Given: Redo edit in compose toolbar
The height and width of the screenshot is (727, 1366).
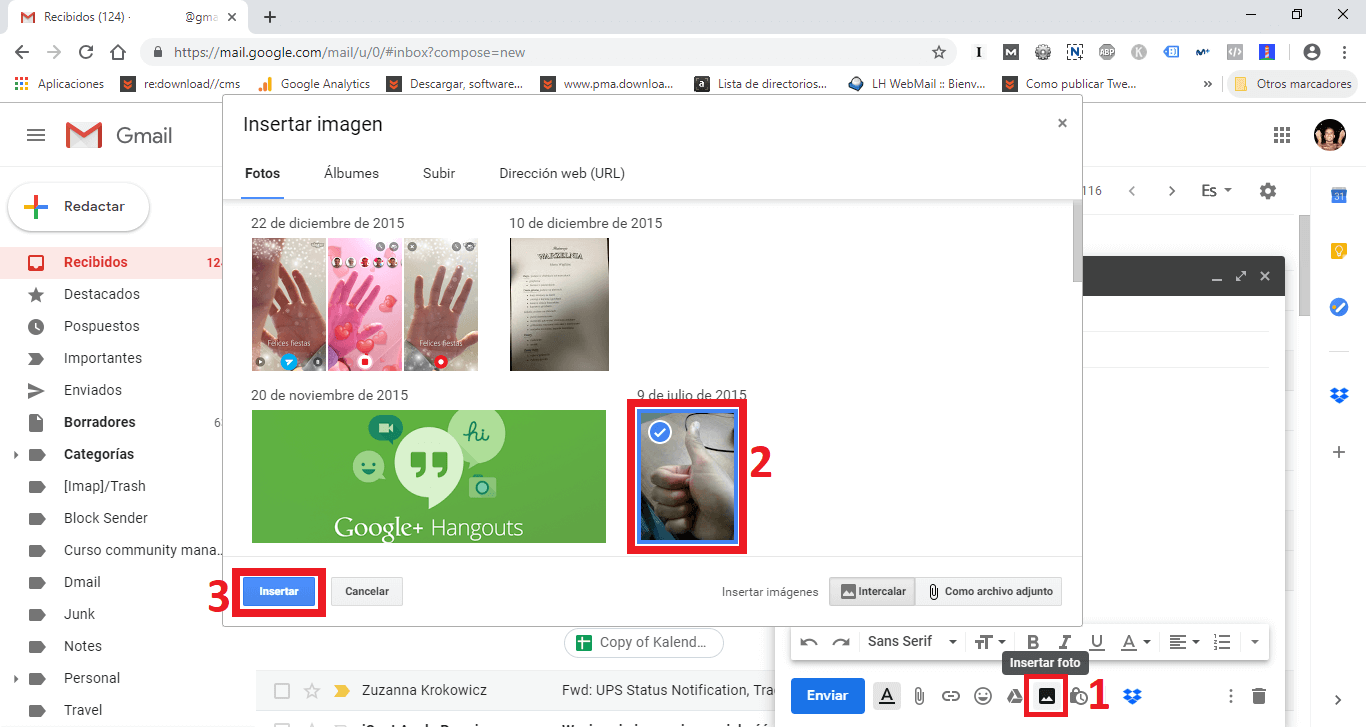Looking at the screenshot, I should tap(841, 642).
